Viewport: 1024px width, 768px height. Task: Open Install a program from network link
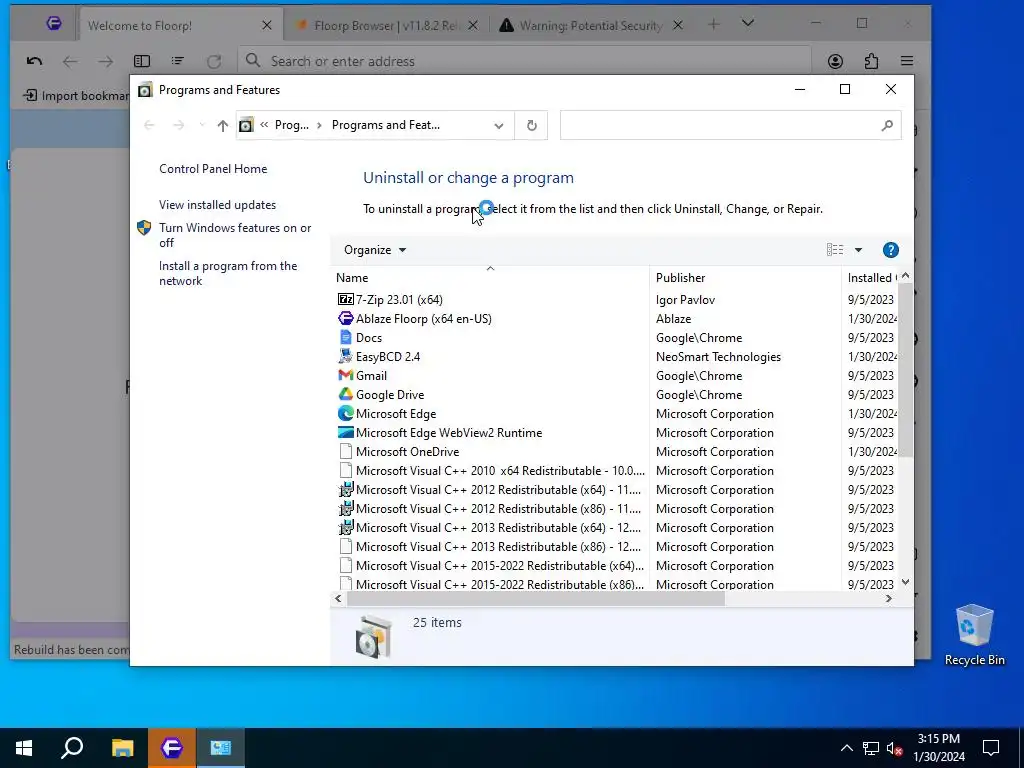click(x=228, y=274)
